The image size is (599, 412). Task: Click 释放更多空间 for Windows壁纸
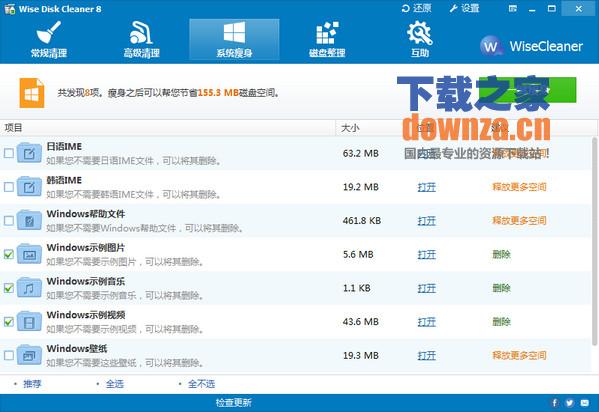click(x=519, y=355)
